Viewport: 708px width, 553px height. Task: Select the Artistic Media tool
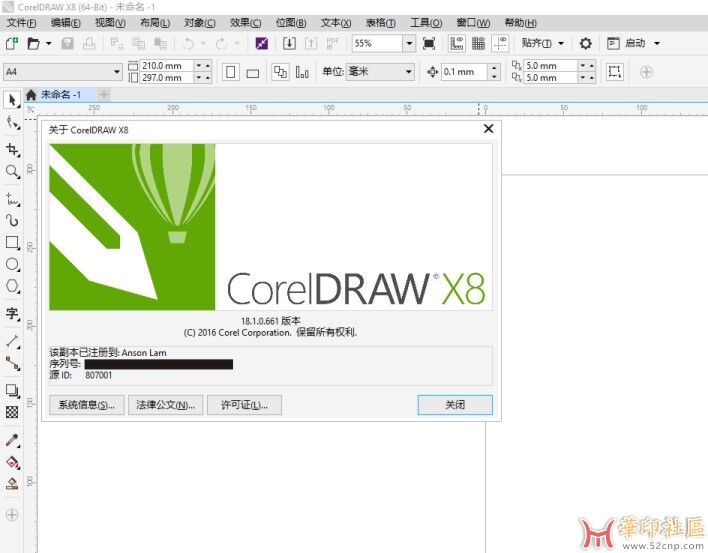tap(12, 220)
